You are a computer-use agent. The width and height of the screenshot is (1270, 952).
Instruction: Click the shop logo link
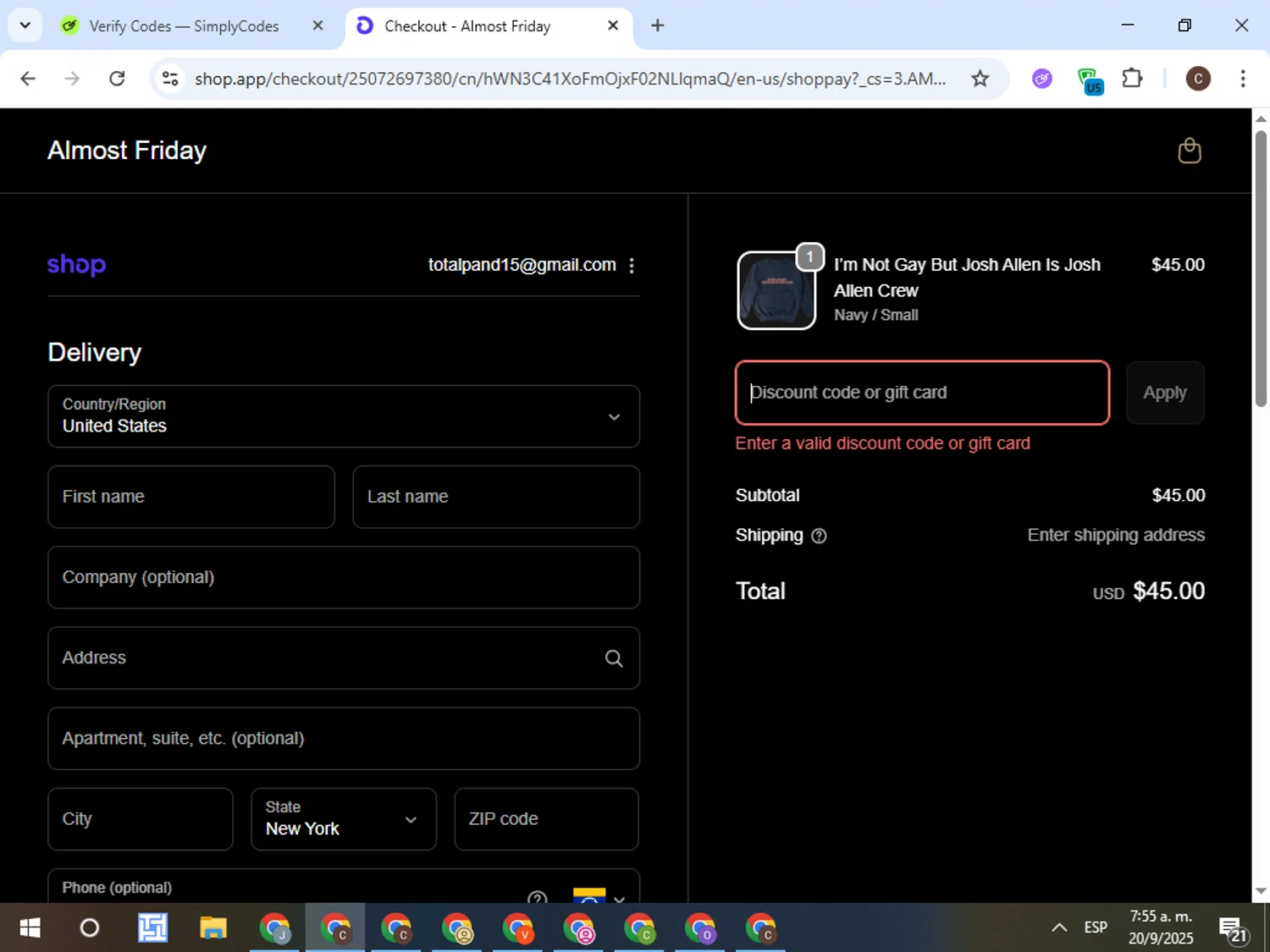(76, 265)
